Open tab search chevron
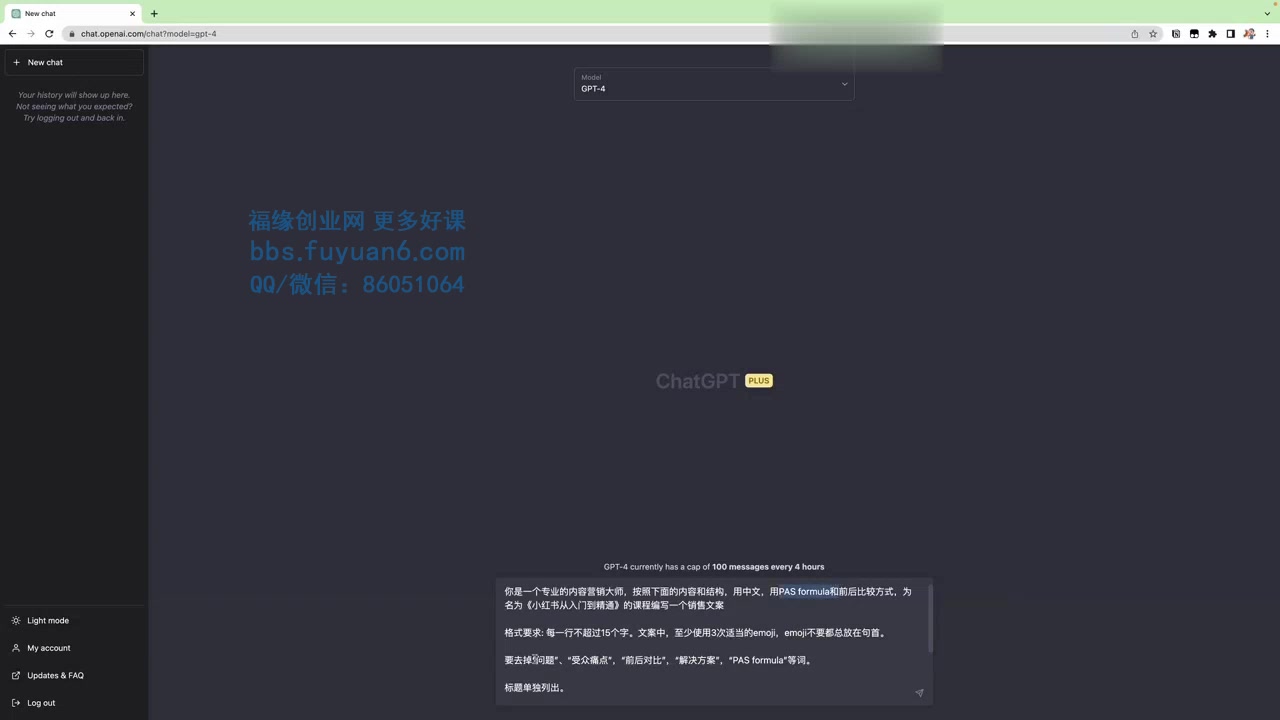This screenshot has height=720, width=1280. click(1267, 13)
